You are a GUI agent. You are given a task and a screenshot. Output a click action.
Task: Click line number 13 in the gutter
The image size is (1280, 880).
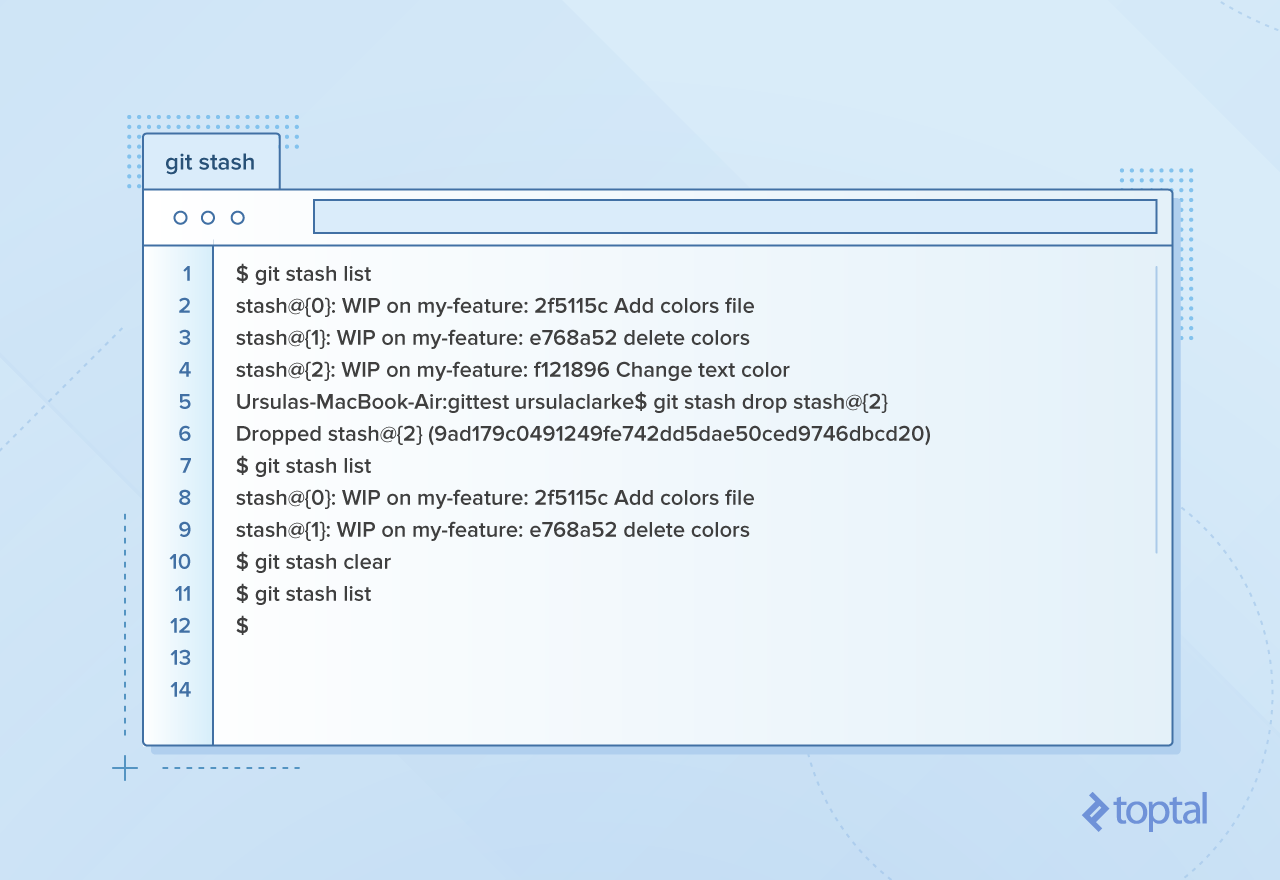coord(180,658)
